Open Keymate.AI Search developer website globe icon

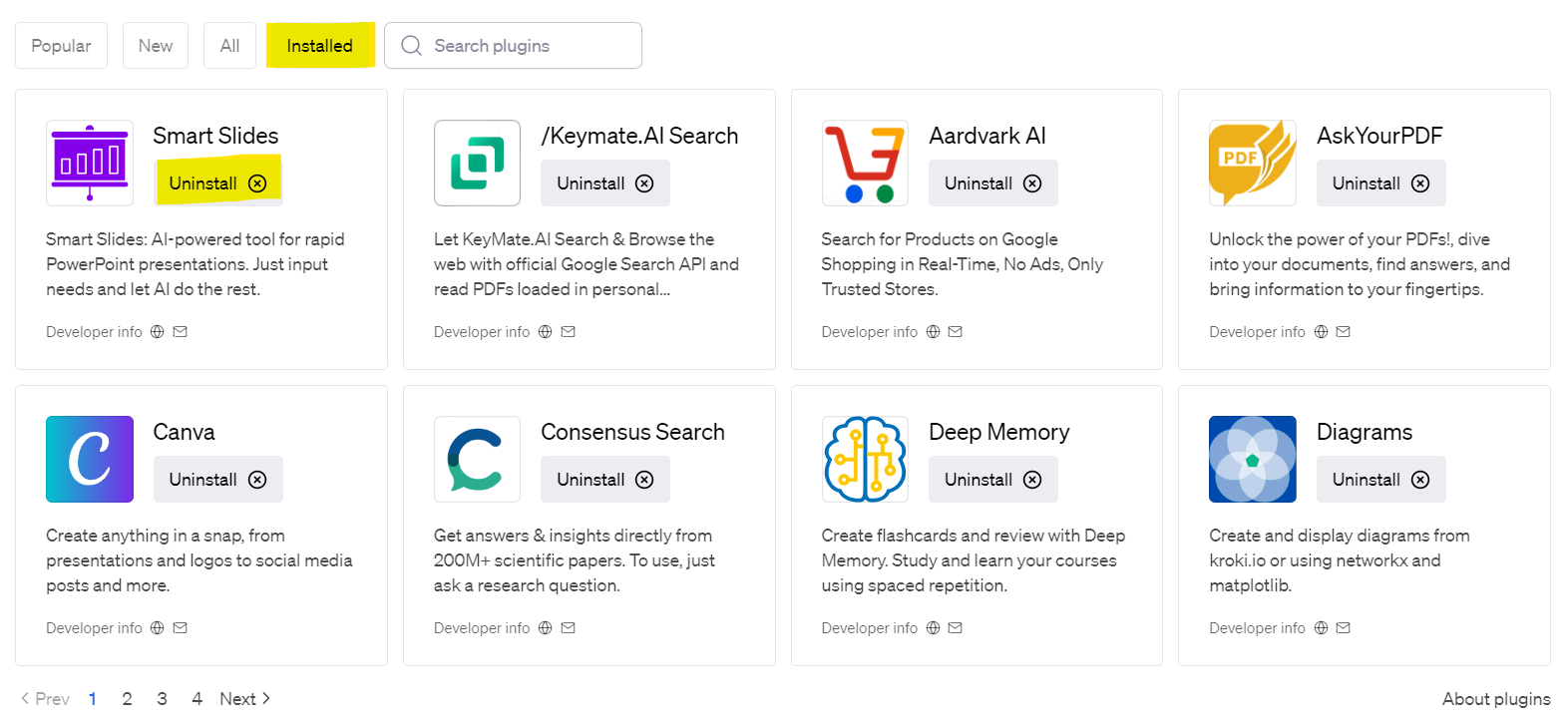[x=546, y=332]
